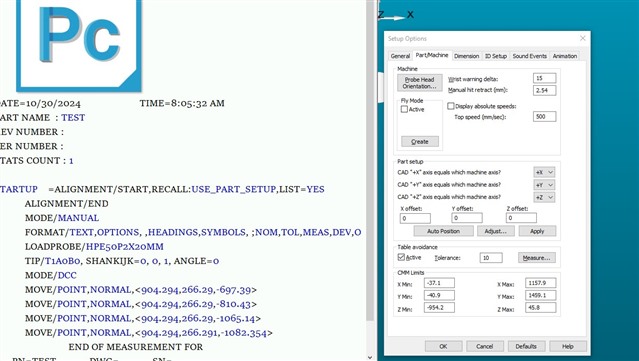Click the STATS COUNT value 1
This screenshot has width=639, height=361.
71,161
